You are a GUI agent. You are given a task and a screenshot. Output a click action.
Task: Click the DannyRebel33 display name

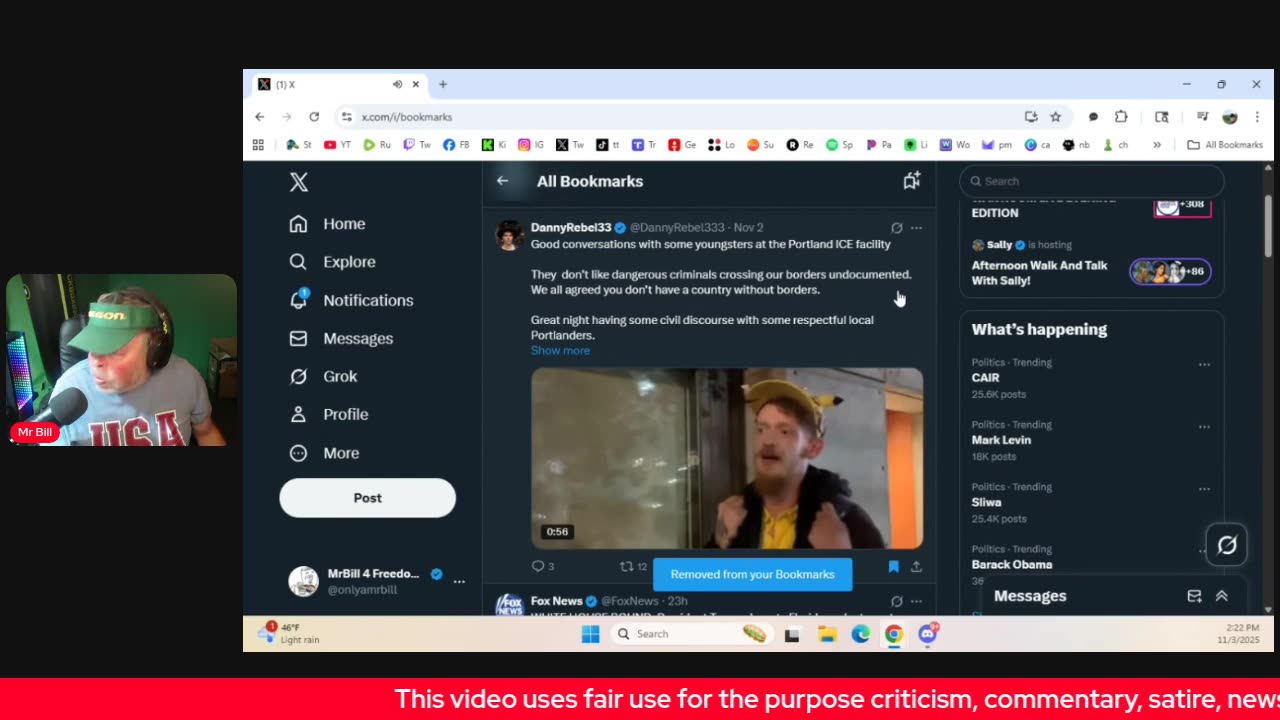(571, 228)
